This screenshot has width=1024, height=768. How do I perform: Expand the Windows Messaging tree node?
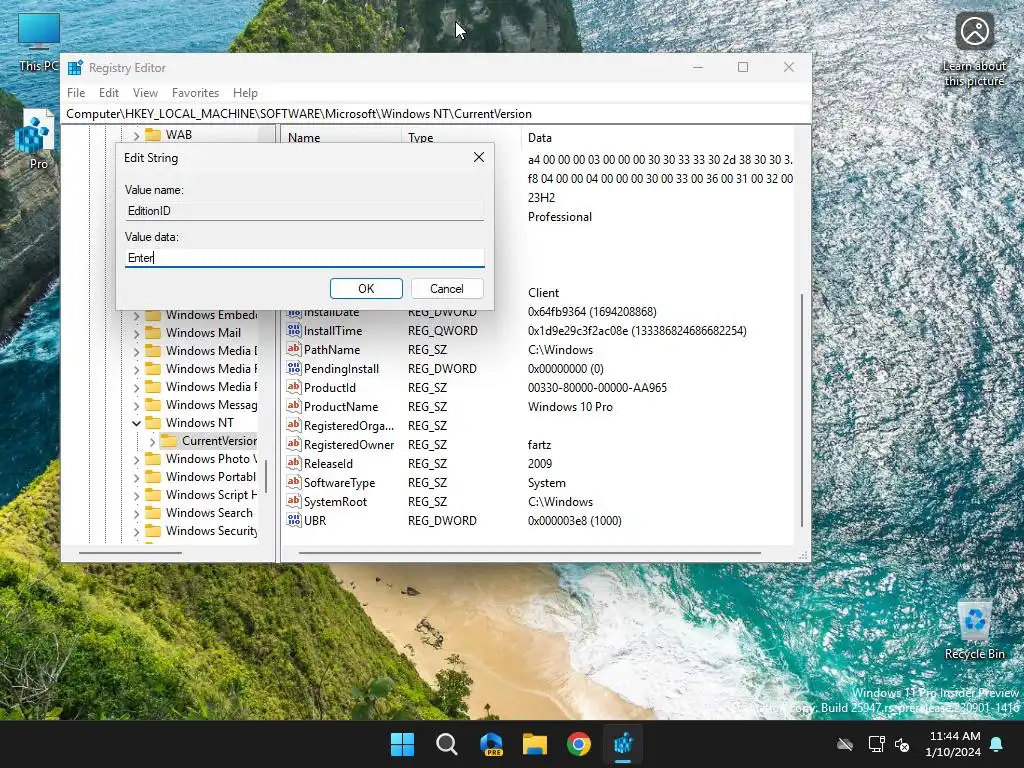click(136, 406)
